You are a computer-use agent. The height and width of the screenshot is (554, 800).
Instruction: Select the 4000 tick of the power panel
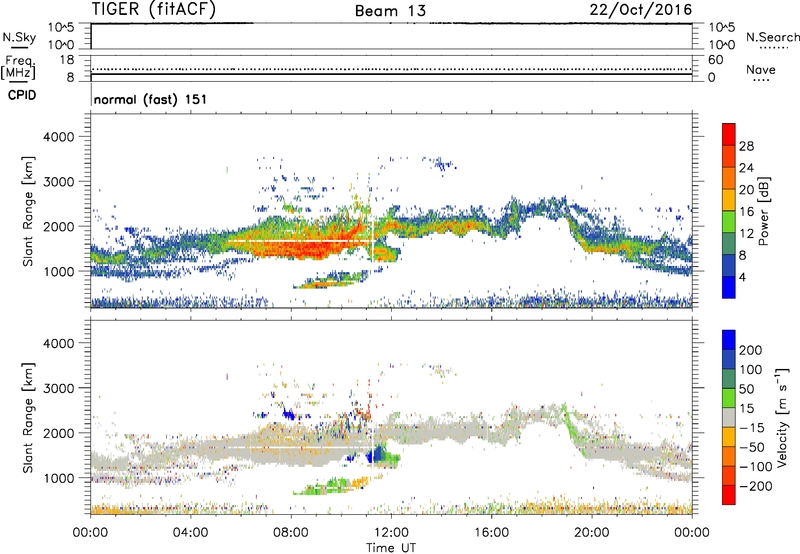point(58,137)
